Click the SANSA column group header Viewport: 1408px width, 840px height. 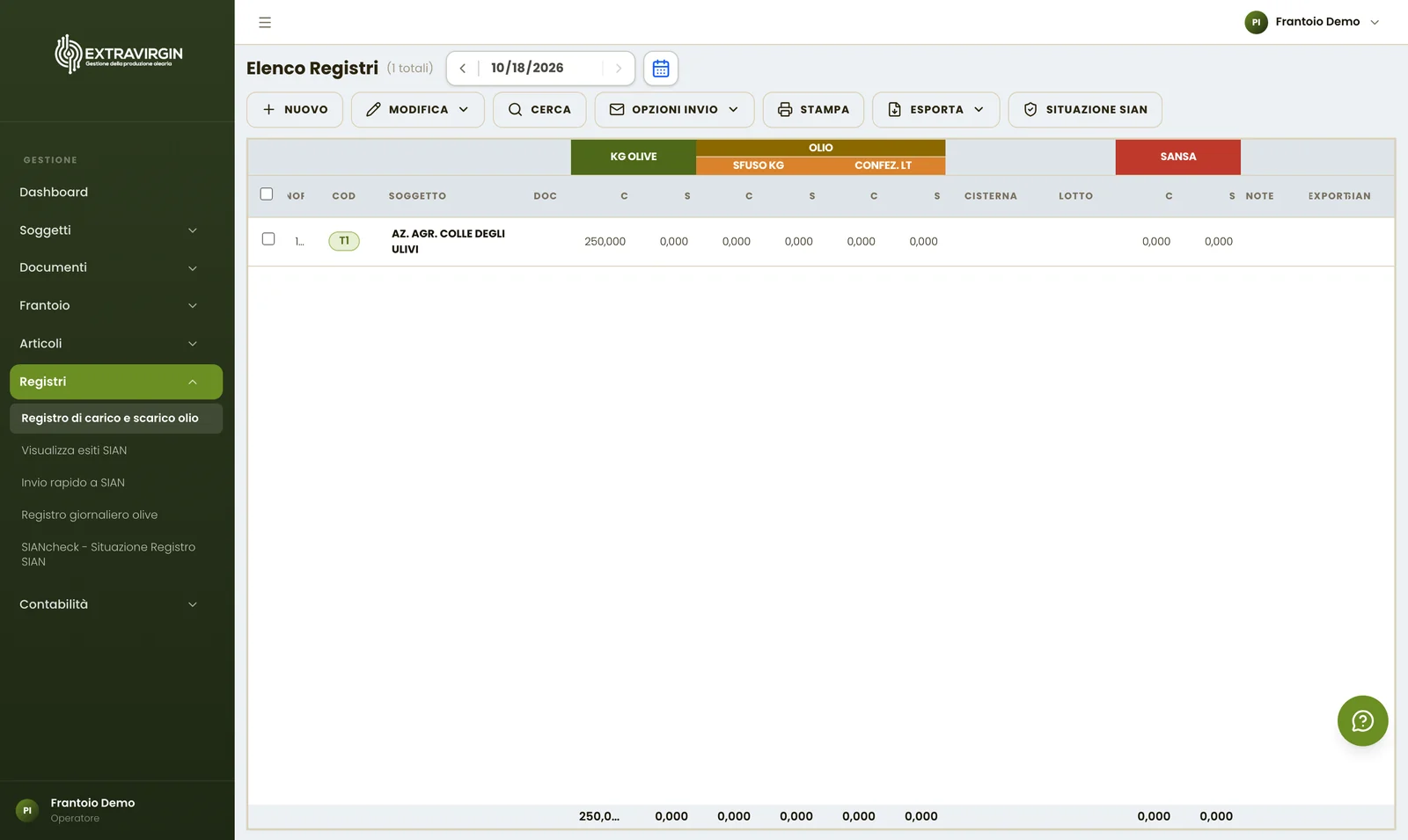1178,157
